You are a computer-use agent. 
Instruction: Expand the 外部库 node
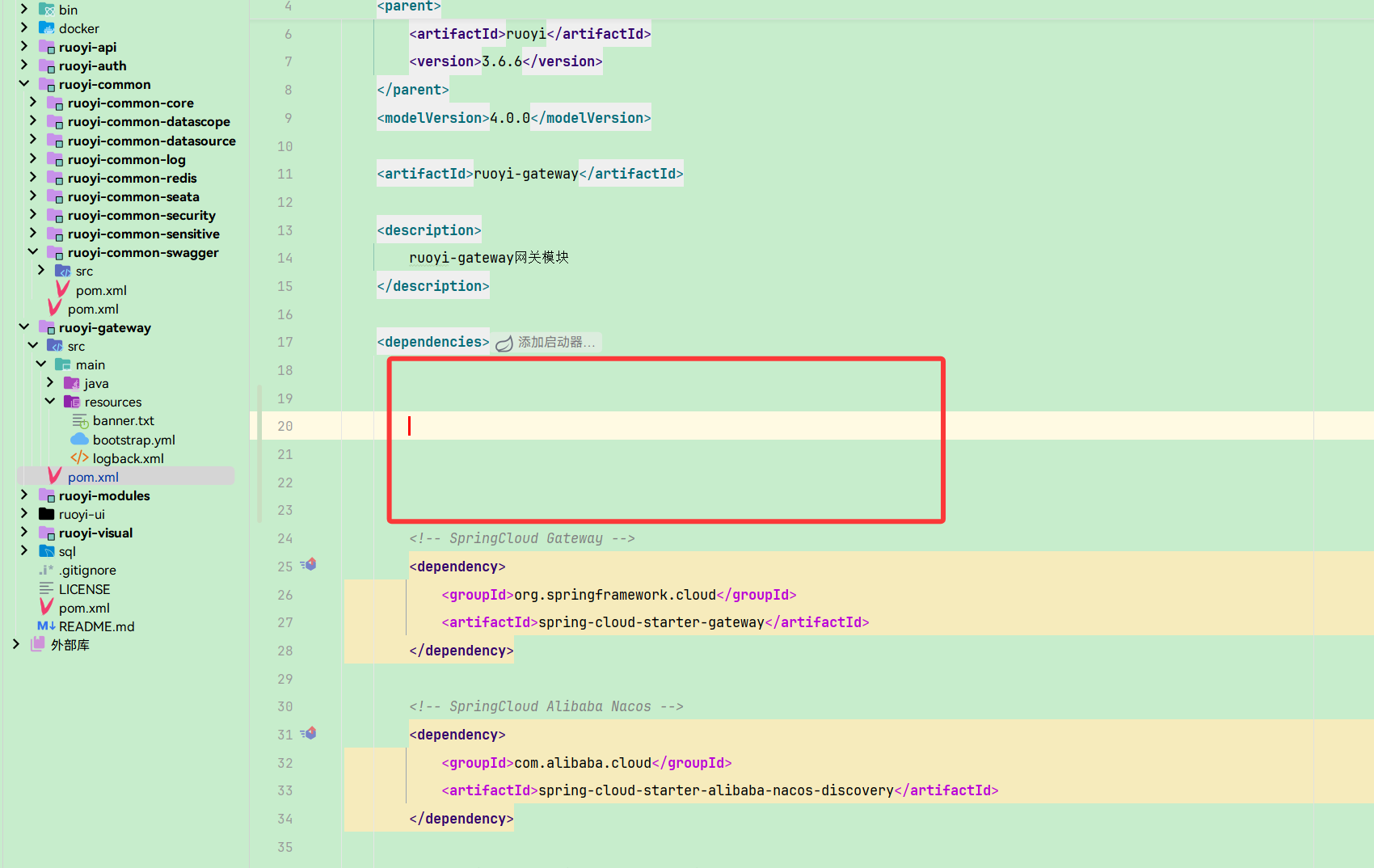pyautogui.click(x=15, y=644)
